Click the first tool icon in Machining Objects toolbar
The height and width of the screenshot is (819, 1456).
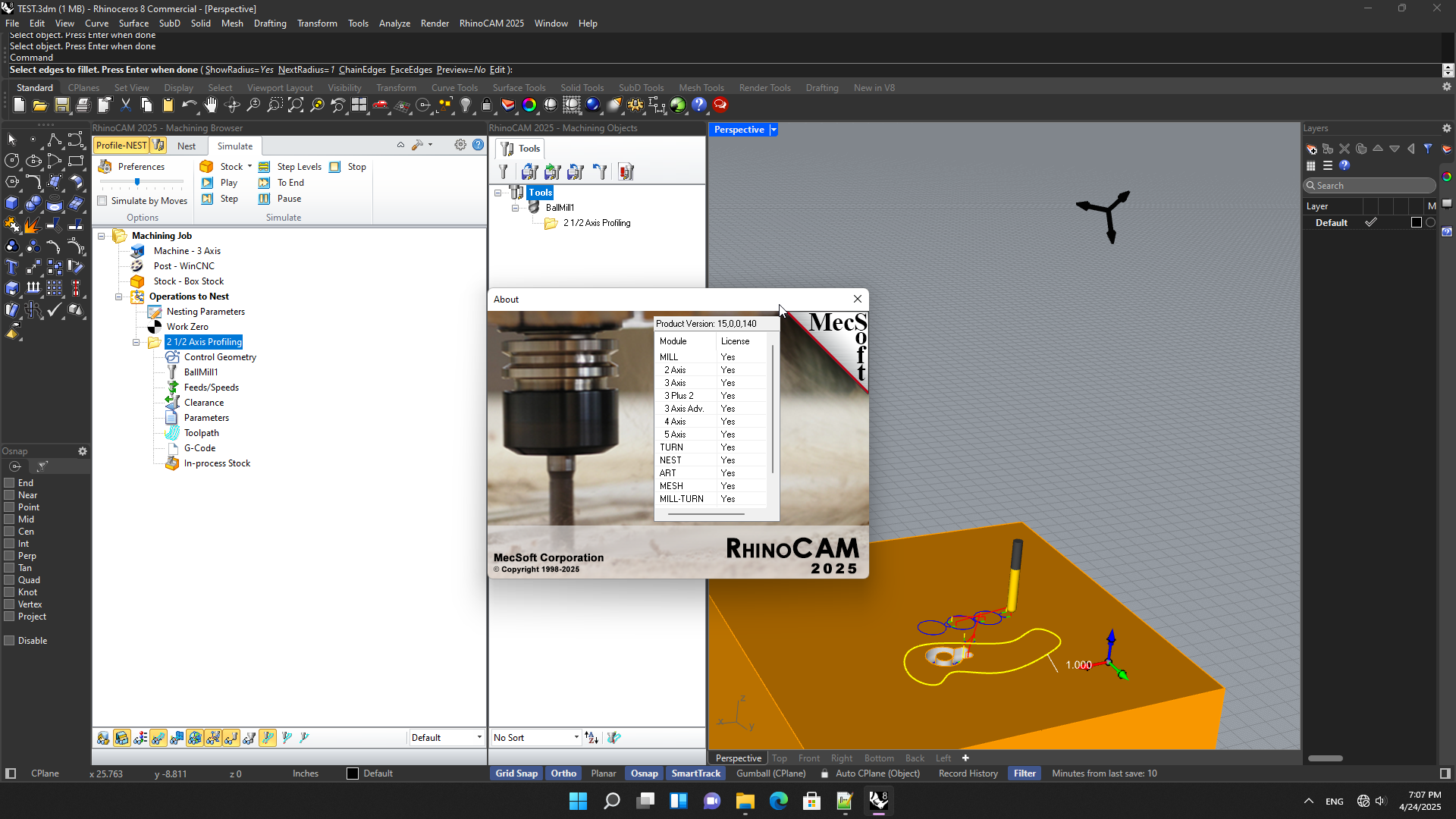(504, 172)
